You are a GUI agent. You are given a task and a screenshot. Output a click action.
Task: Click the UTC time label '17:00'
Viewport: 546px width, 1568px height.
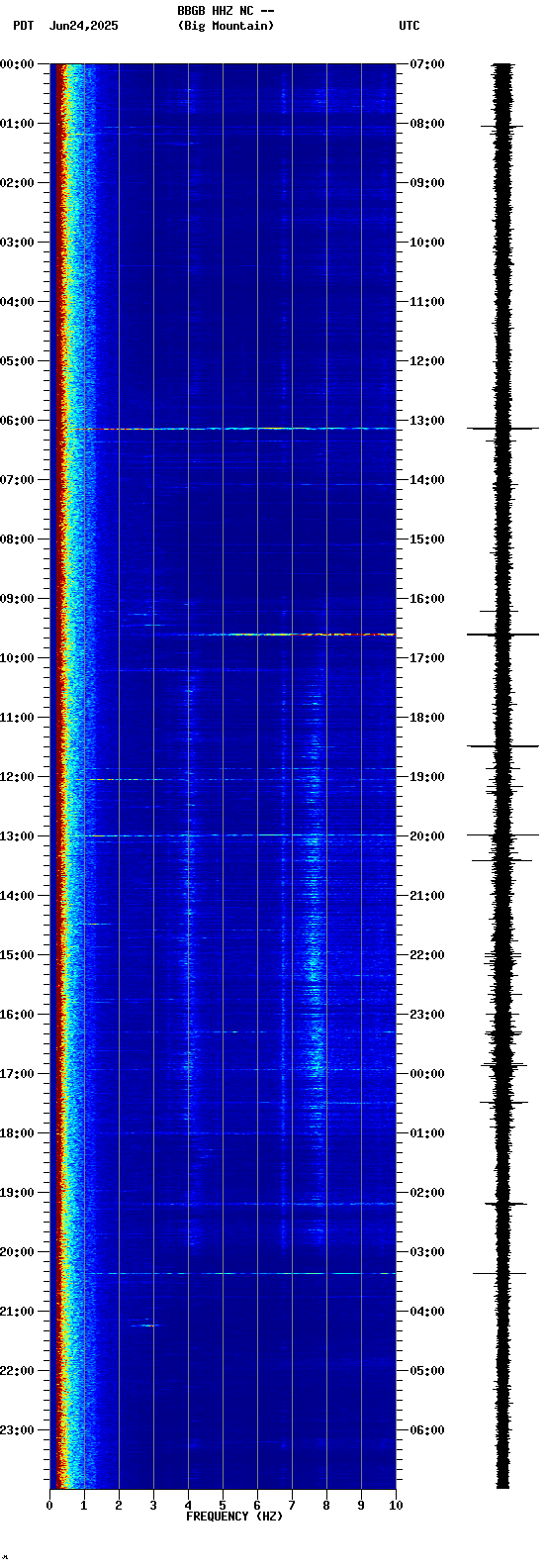(x=426, y=657)
